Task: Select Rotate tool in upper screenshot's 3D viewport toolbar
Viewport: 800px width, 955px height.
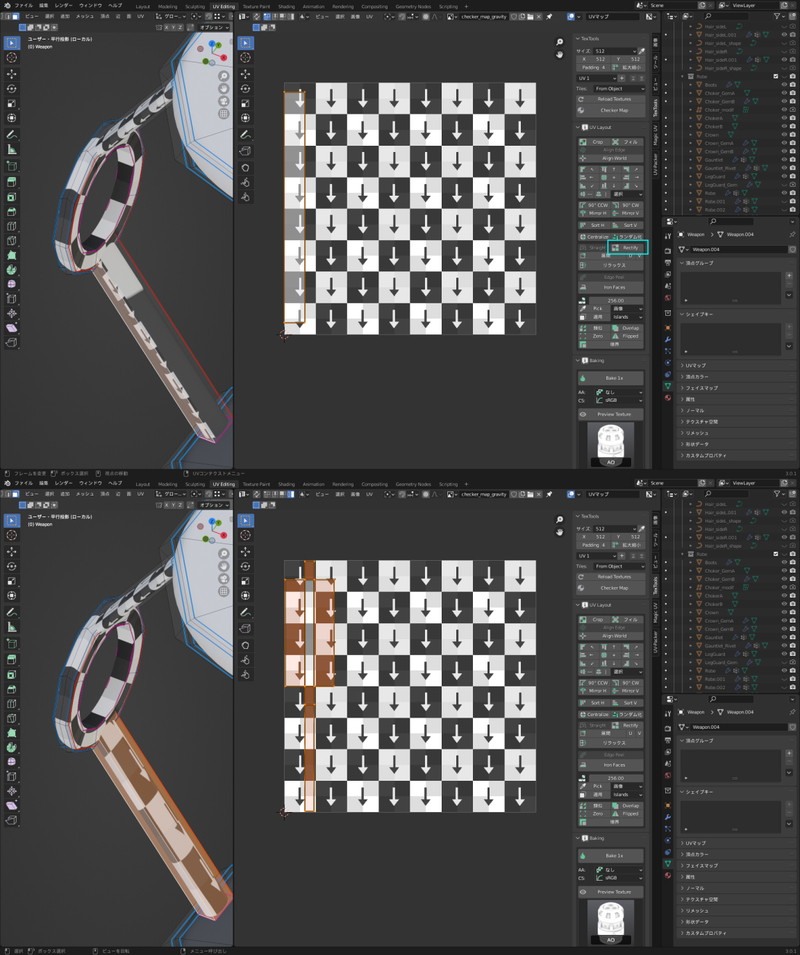Action: click(12, 89)
